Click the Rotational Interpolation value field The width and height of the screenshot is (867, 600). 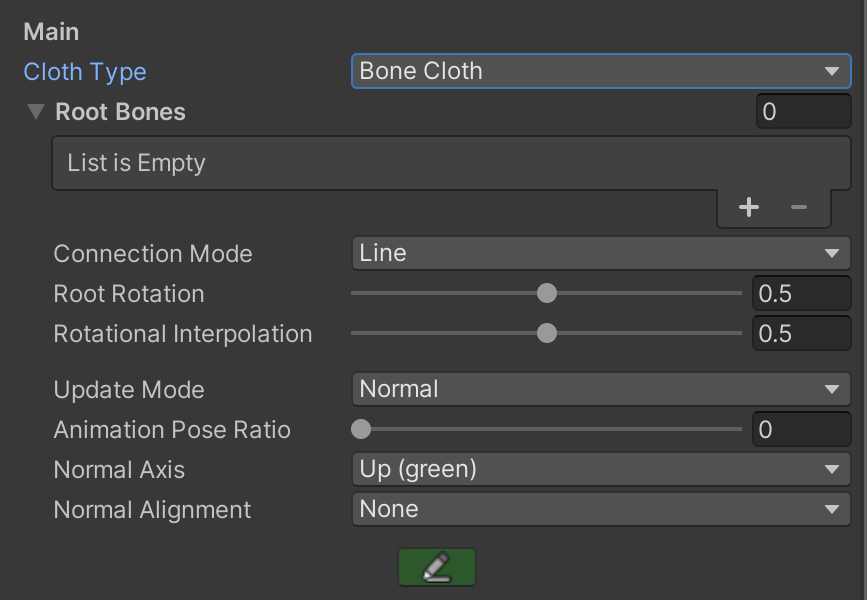click(800, 334)
